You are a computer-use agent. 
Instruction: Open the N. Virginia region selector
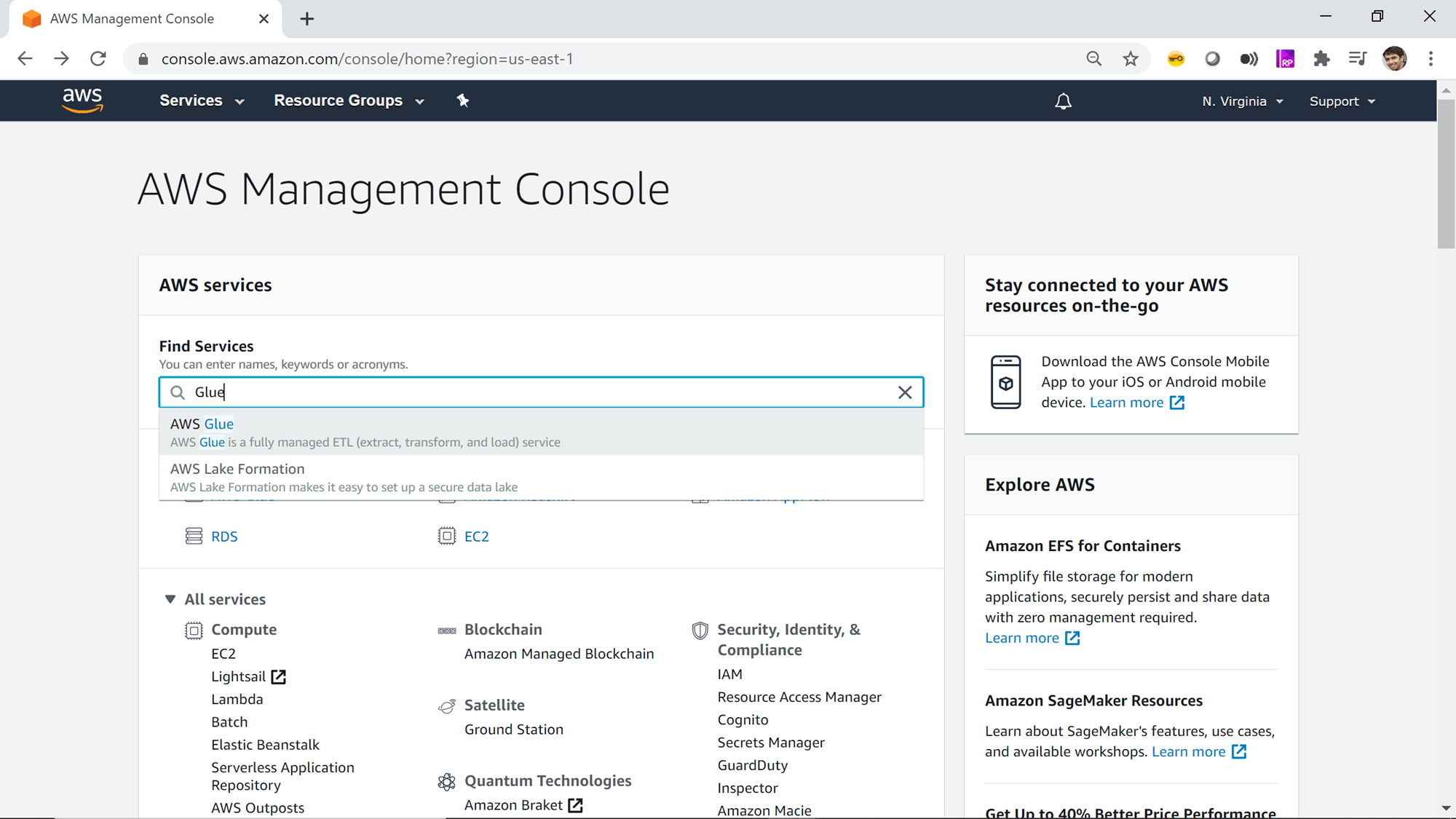tap(1242, 101)
